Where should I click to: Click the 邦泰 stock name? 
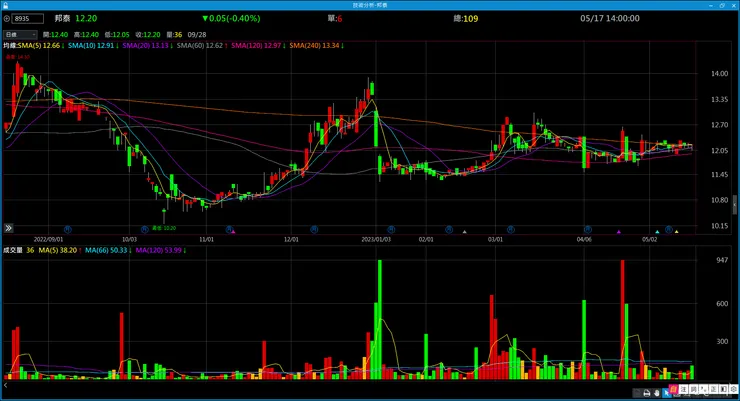62,18
